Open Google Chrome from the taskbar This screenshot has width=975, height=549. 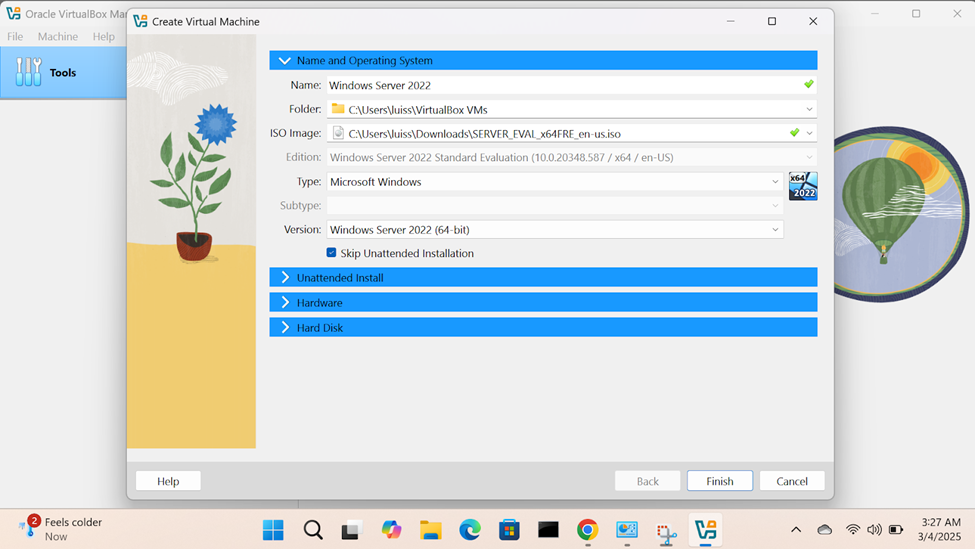point(587,530)
